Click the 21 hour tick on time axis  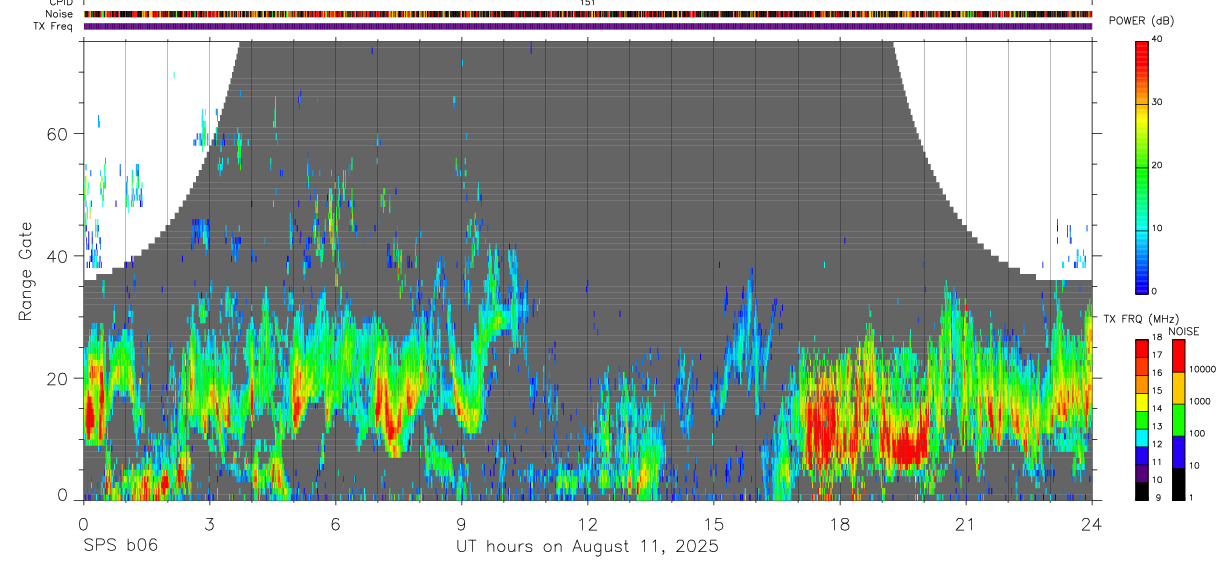tap(966, 525)
